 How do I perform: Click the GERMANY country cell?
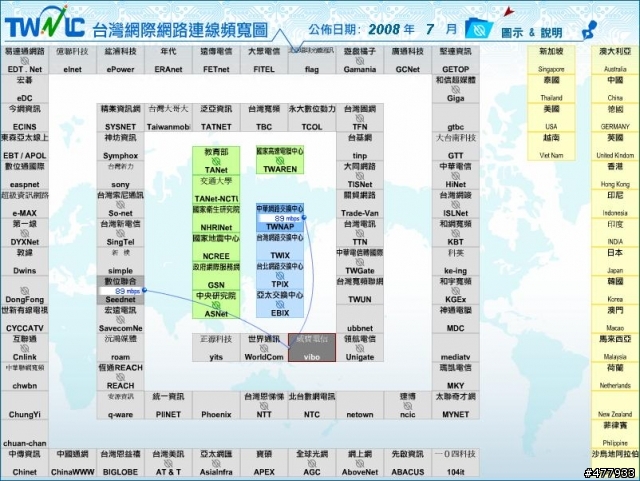615,117
